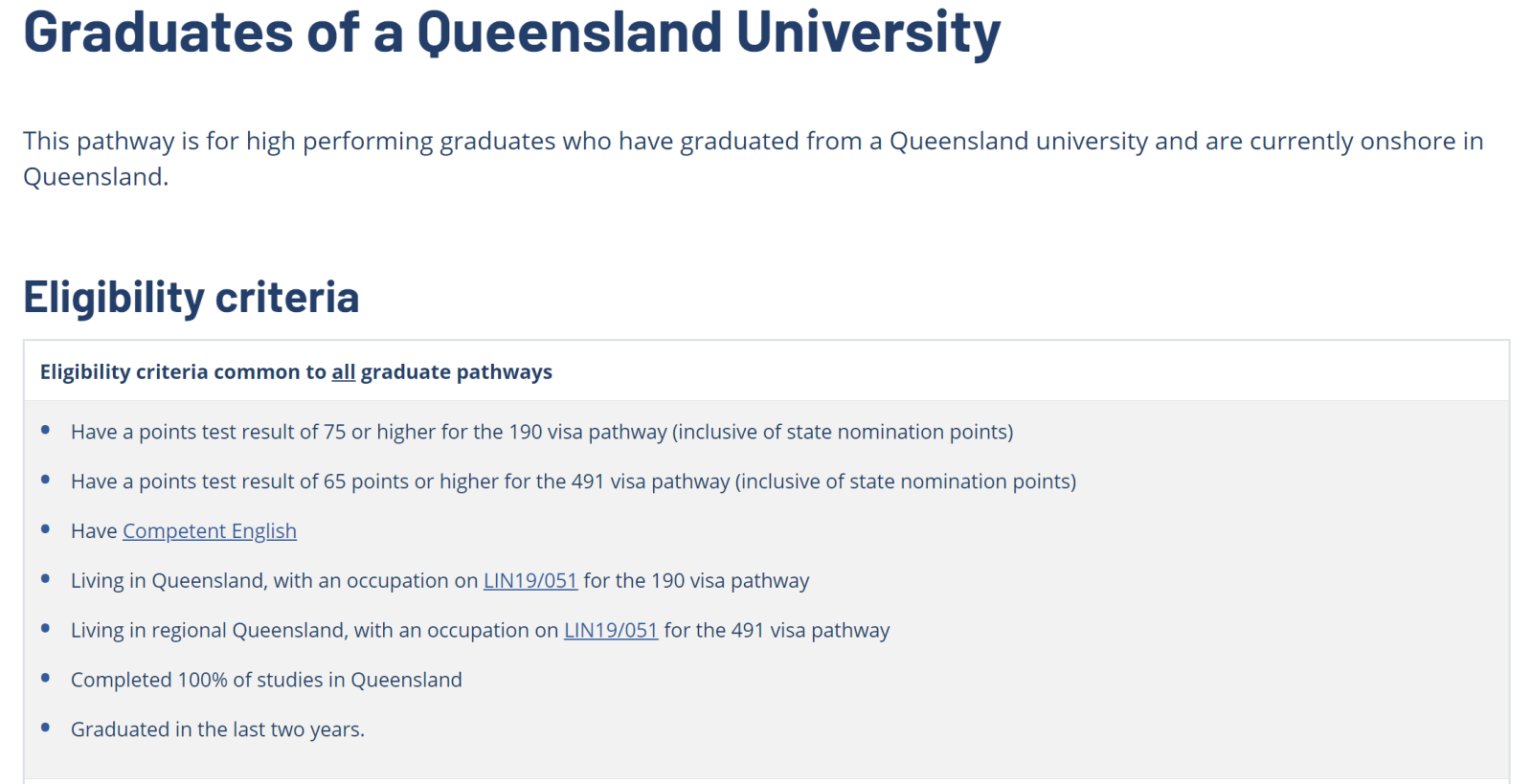1532x784 pixels.
Task: Open LIN19/051 link in the 190 visa bullet
Action: tap(529, 581)
